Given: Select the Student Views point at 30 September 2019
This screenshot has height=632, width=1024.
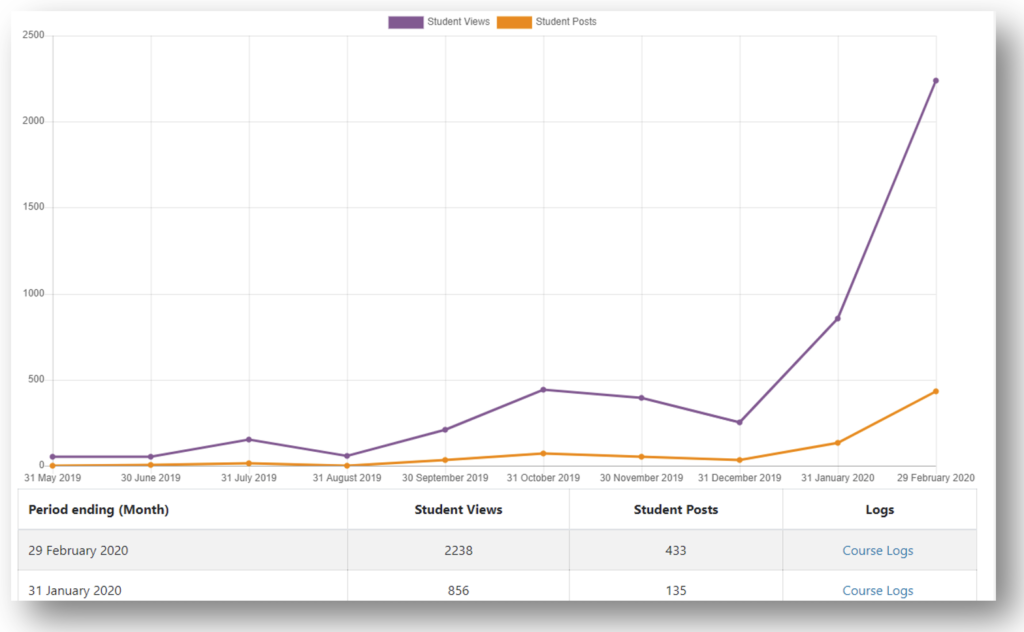Looking at the screenshot, I should click(x=445, y=430).
